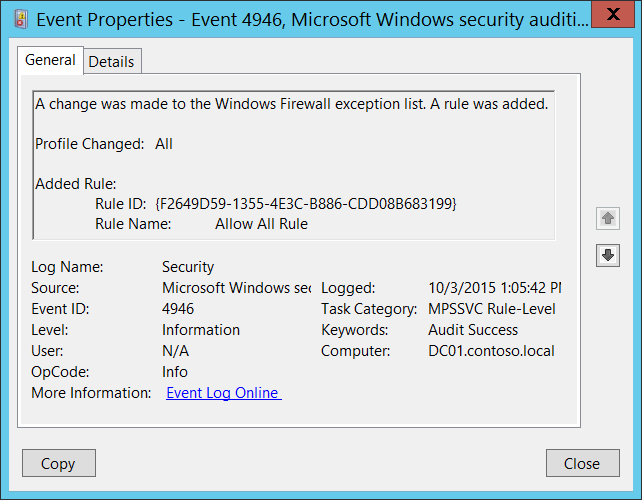Image resolution: width=642 pixels, height=500 pixels.
Task: Click the Close button at bottom right
Action: 581,463
